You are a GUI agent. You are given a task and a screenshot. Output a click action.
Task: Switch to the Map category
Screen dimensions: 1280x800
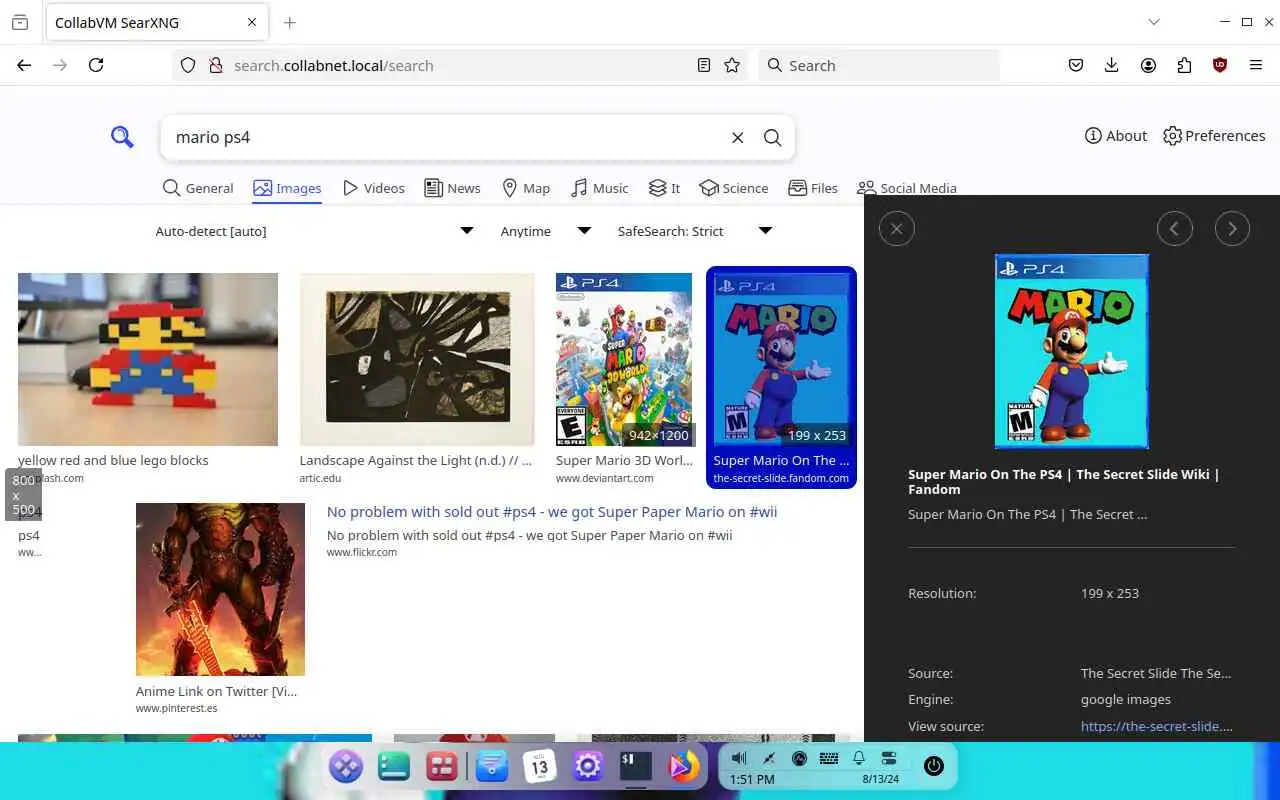coord(525,188)
